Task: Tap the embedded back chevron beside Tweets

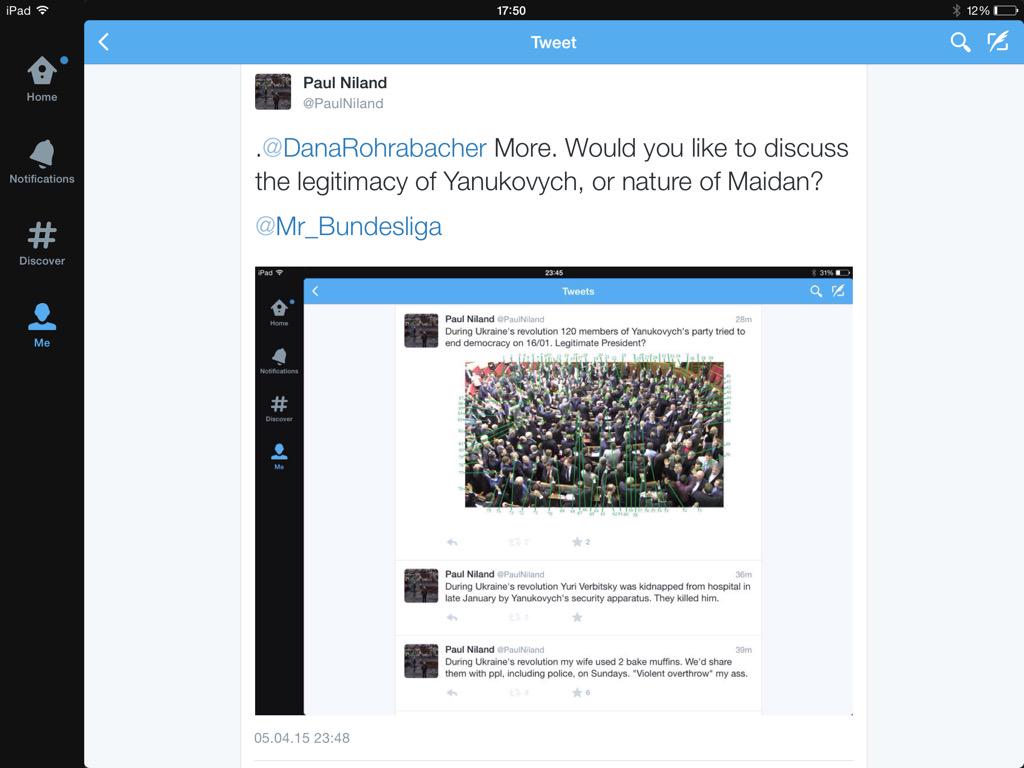Action: (315, 291)
